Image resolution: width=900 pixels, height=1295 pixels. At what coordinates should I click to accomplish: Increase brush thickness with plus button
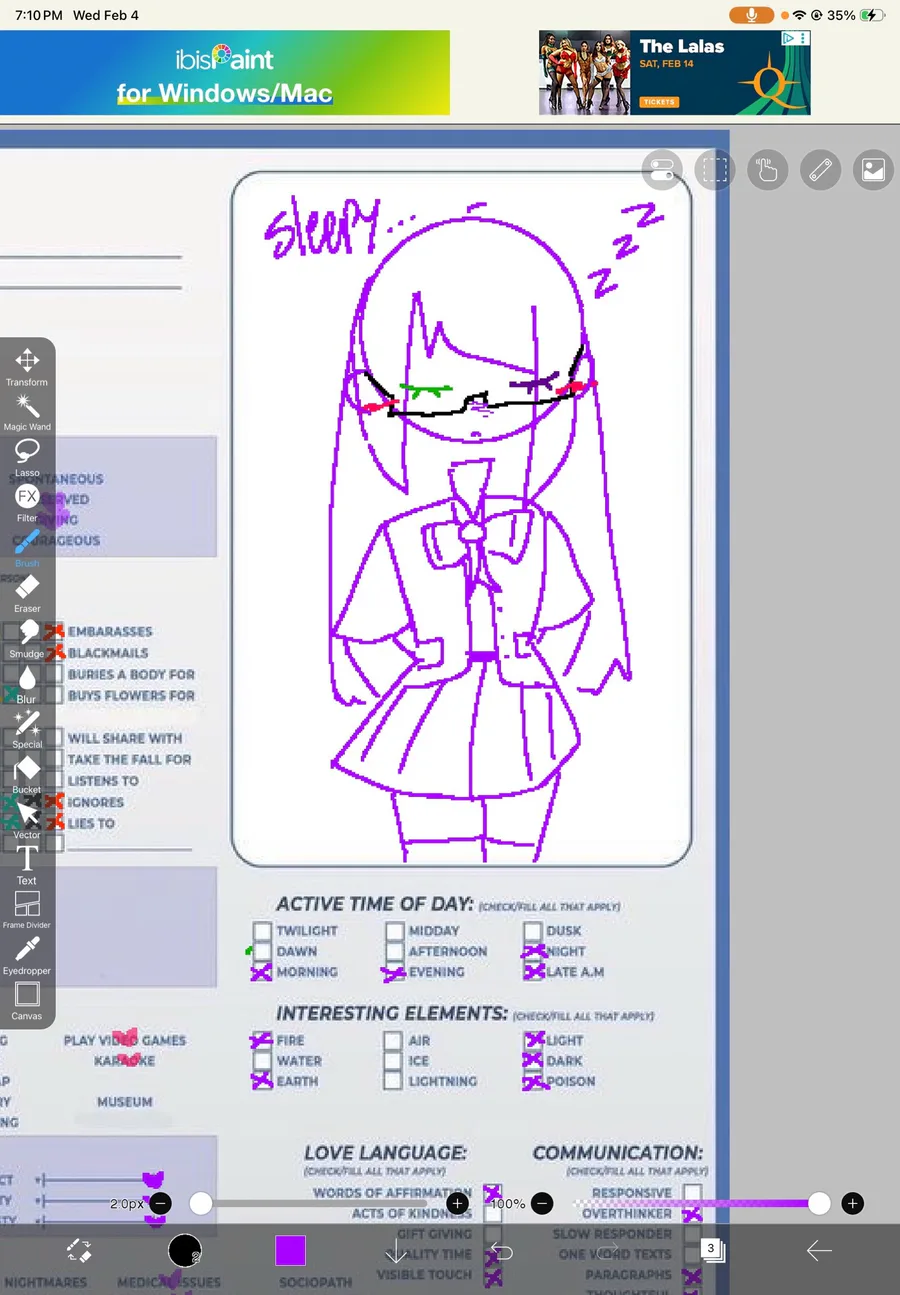457,1203
